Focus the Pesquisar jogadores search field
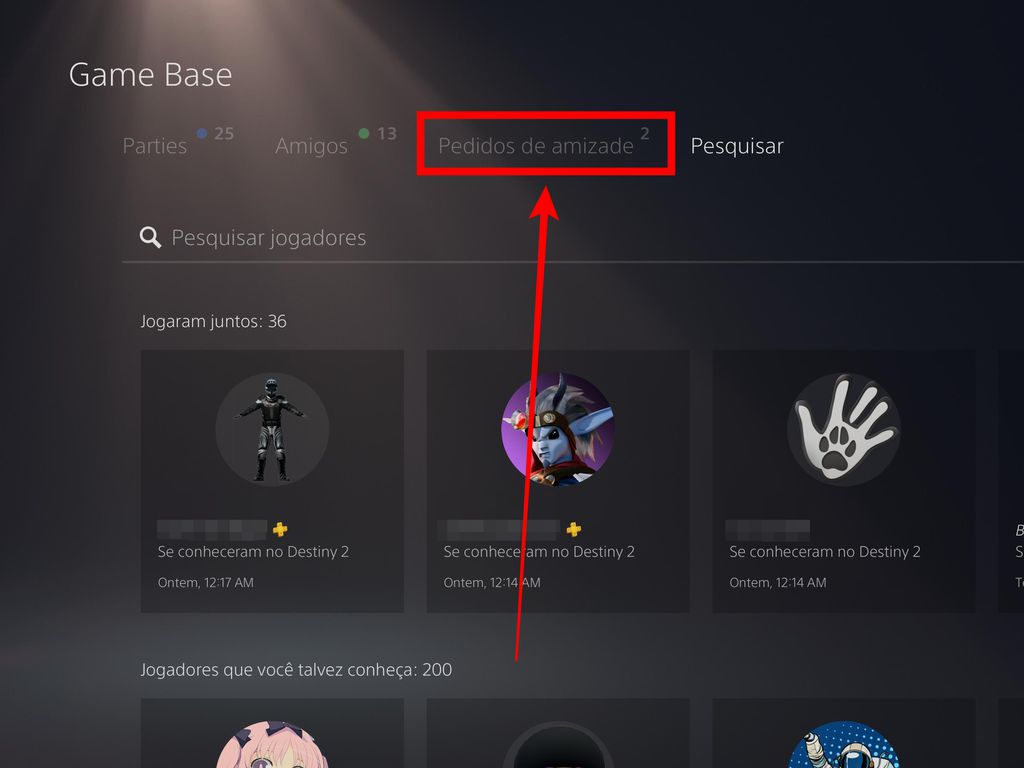1024x768 pixels. pos(573,237)
